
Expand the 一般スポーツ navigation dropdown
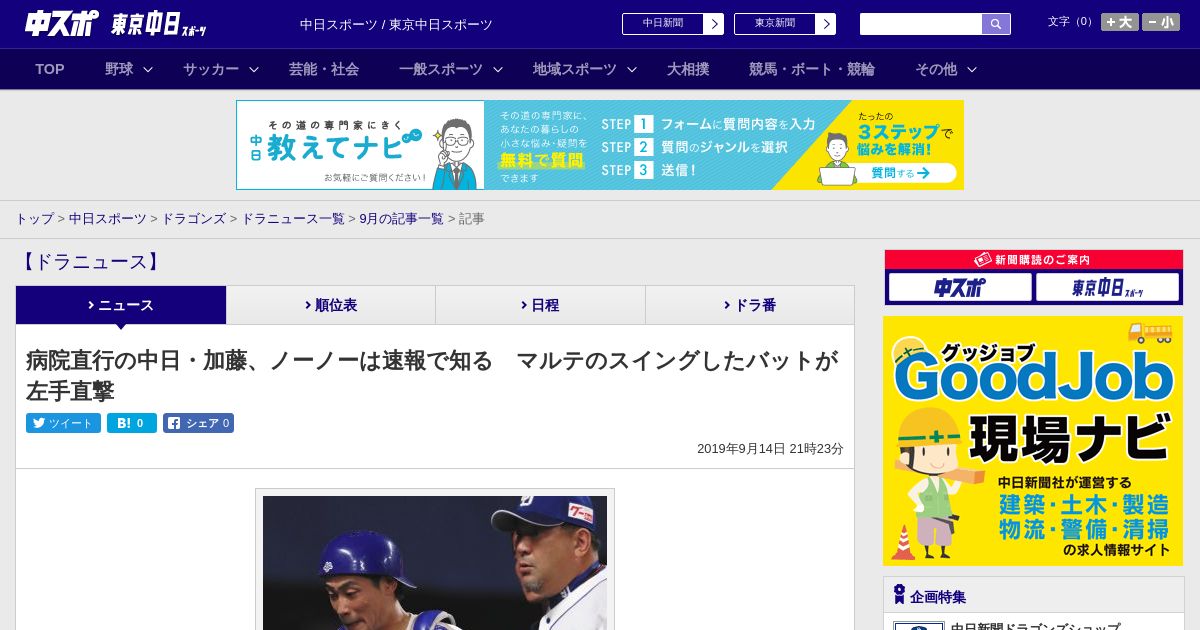[x=451, y=69]
